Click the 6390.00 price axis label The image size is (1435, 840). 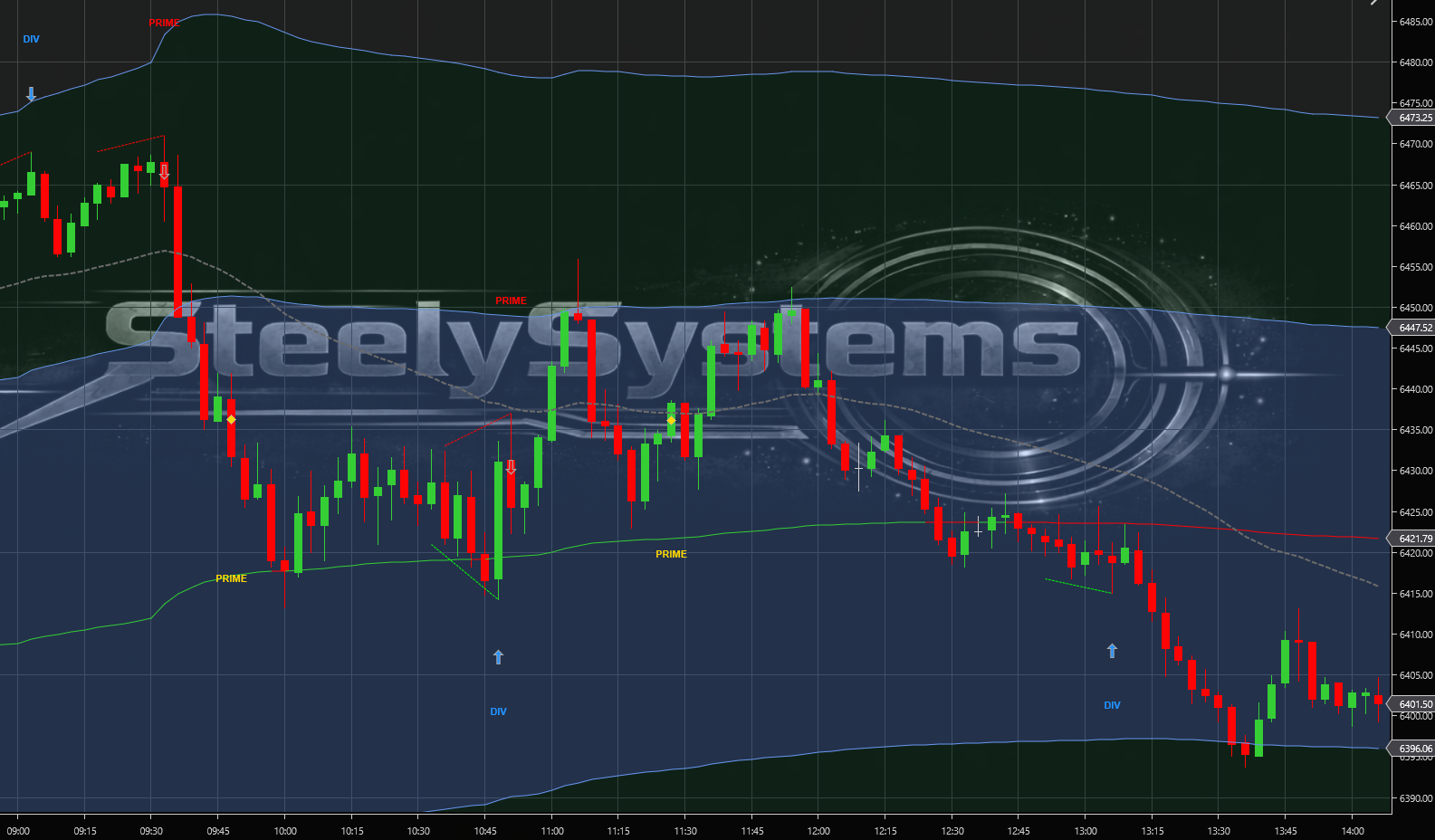(1416, 798)
